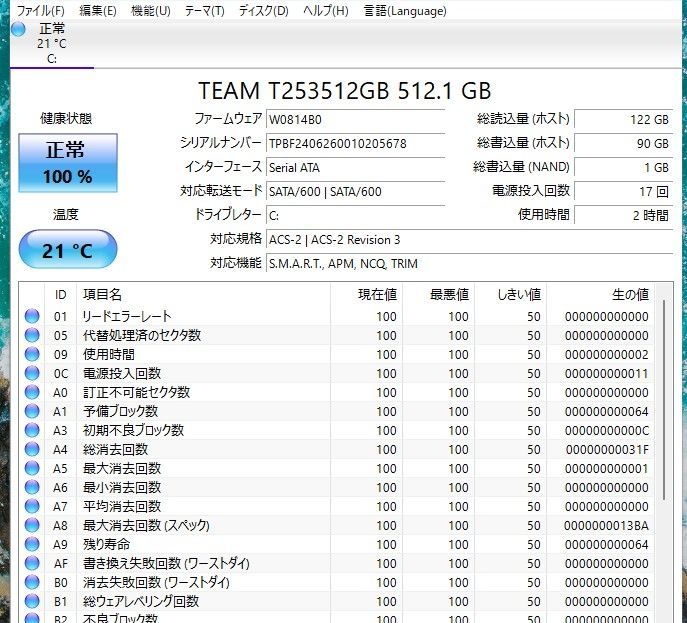Click the しきい値 column header

[510, 295]
